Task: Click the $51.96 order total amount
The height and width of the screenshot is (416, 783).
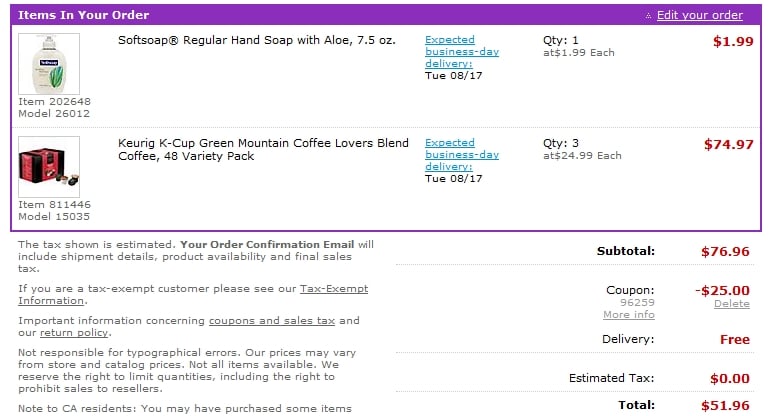Action: (725, 406)
